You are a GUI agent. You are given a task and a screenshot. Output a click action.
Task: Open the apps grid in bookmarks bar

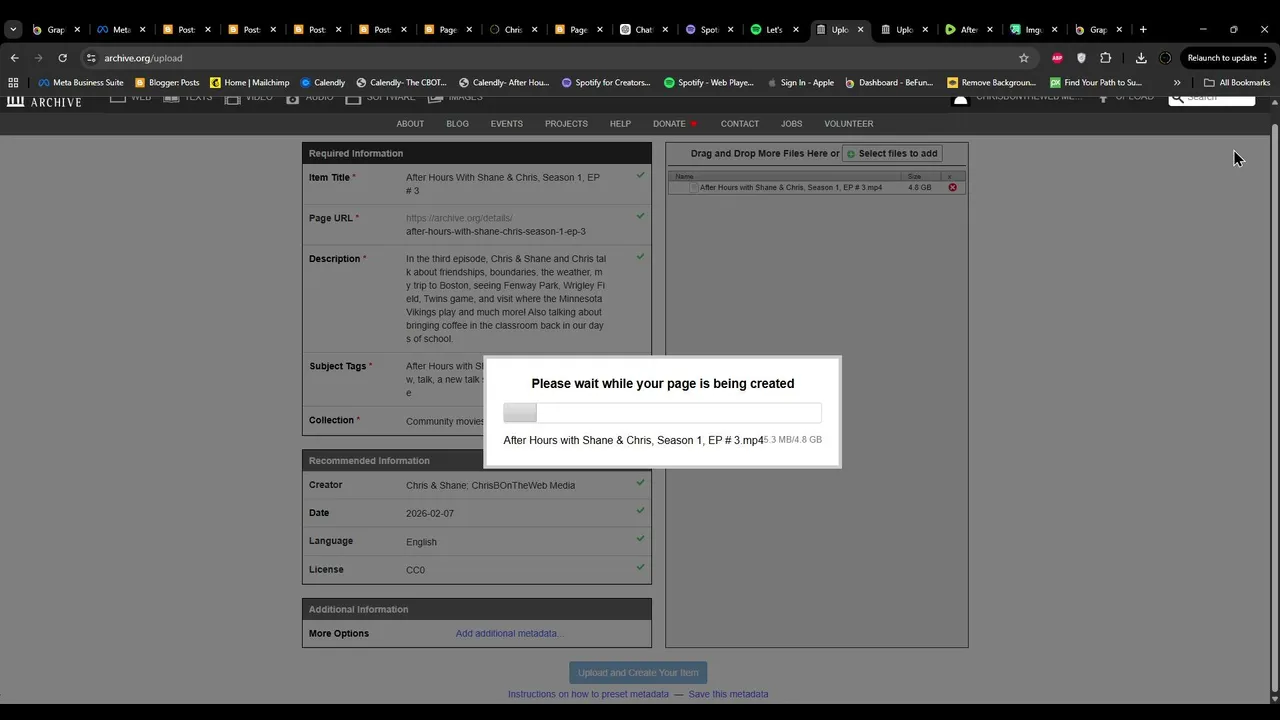tap(13, 82)
